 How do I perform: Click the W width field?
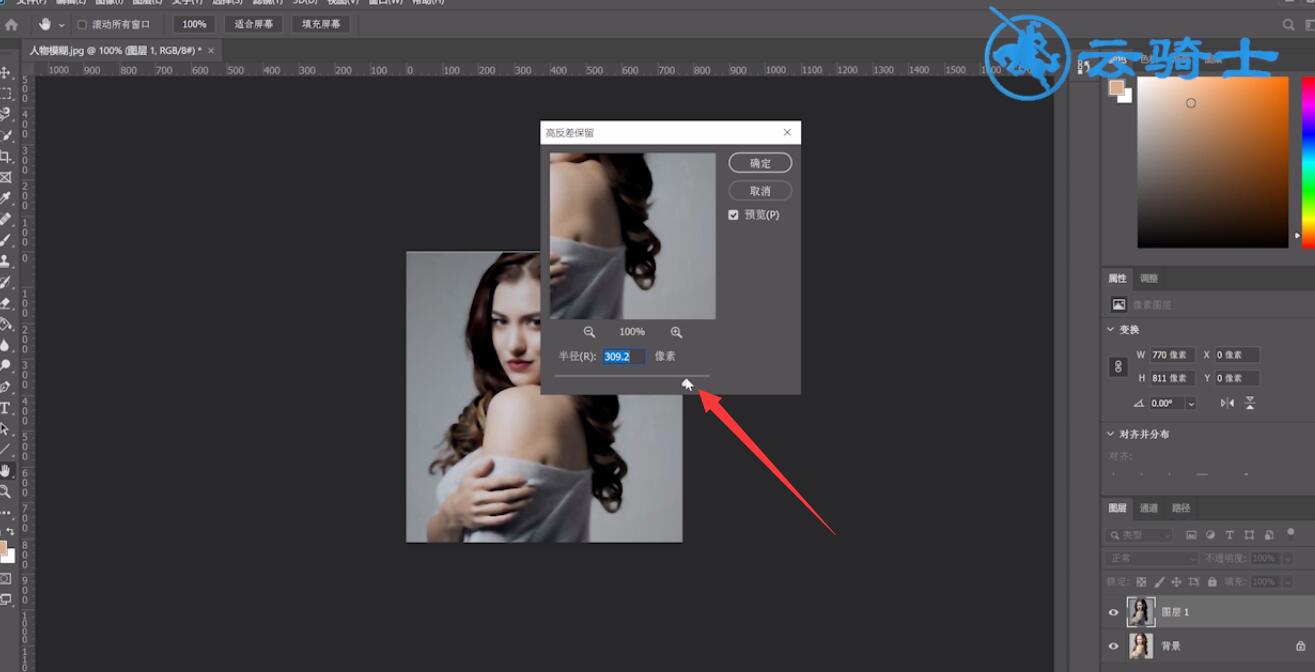1173,355
